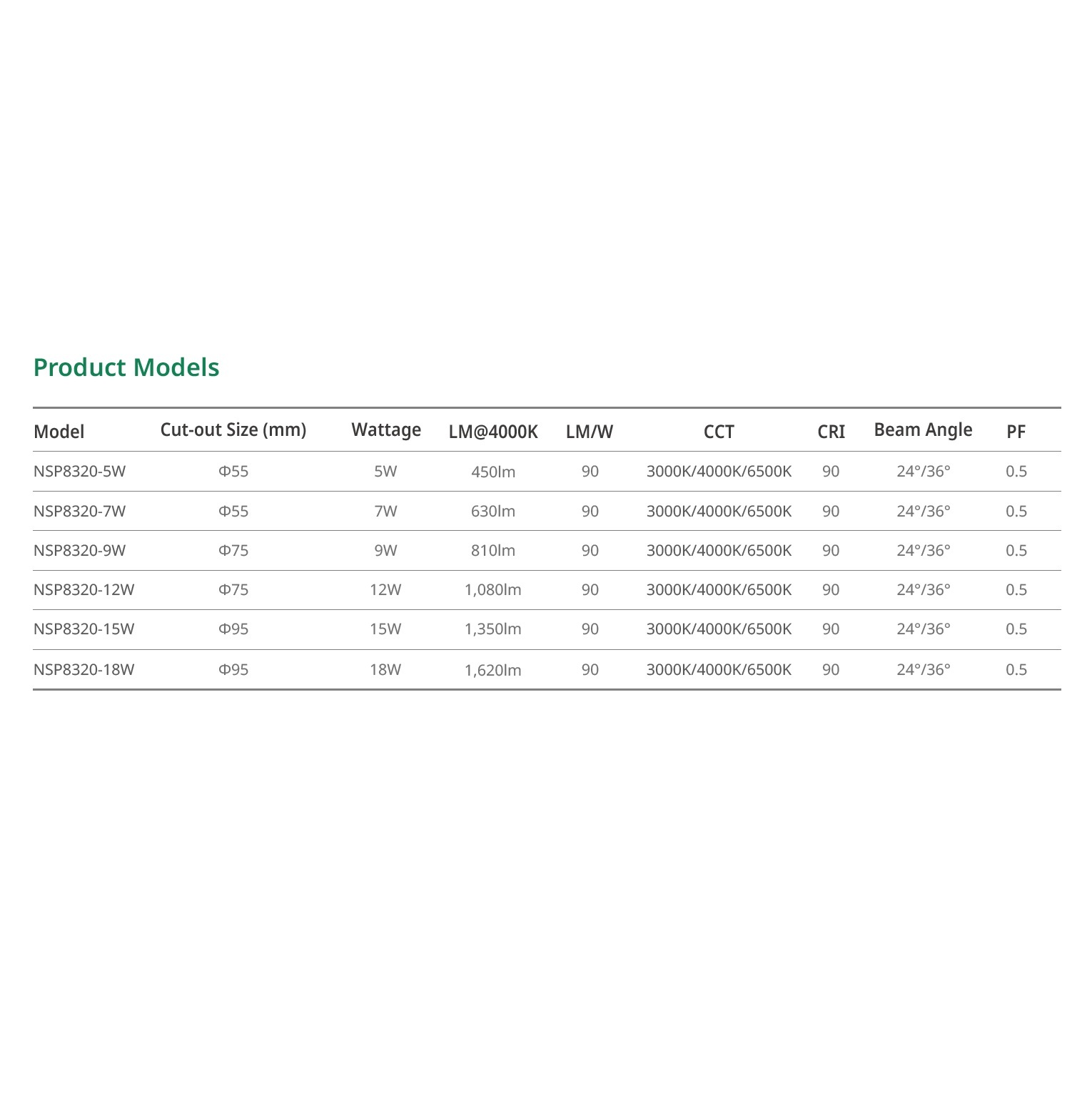Select the Model column header
The width and height of the screenshot is (1092, 1093).
click(59, 432)
